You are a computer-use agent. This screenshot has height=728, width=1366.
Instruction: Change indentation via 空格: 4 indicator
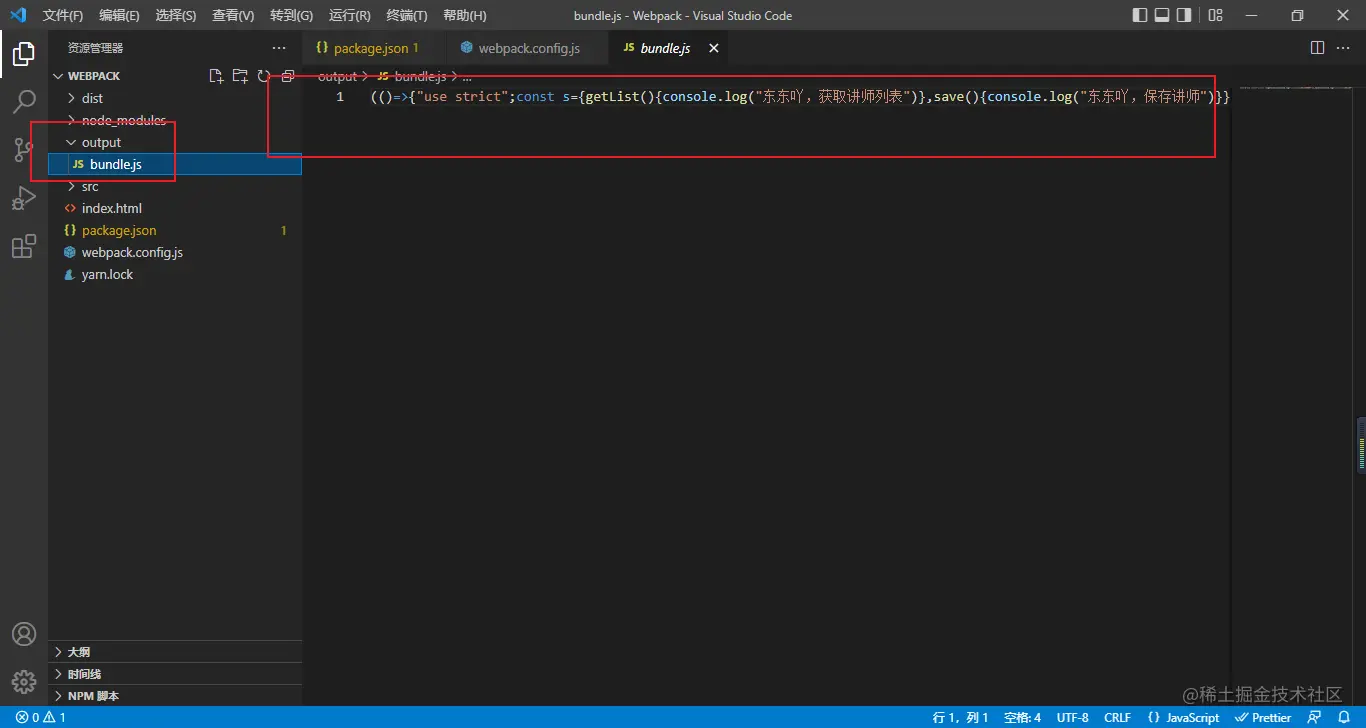(1022, 717)
